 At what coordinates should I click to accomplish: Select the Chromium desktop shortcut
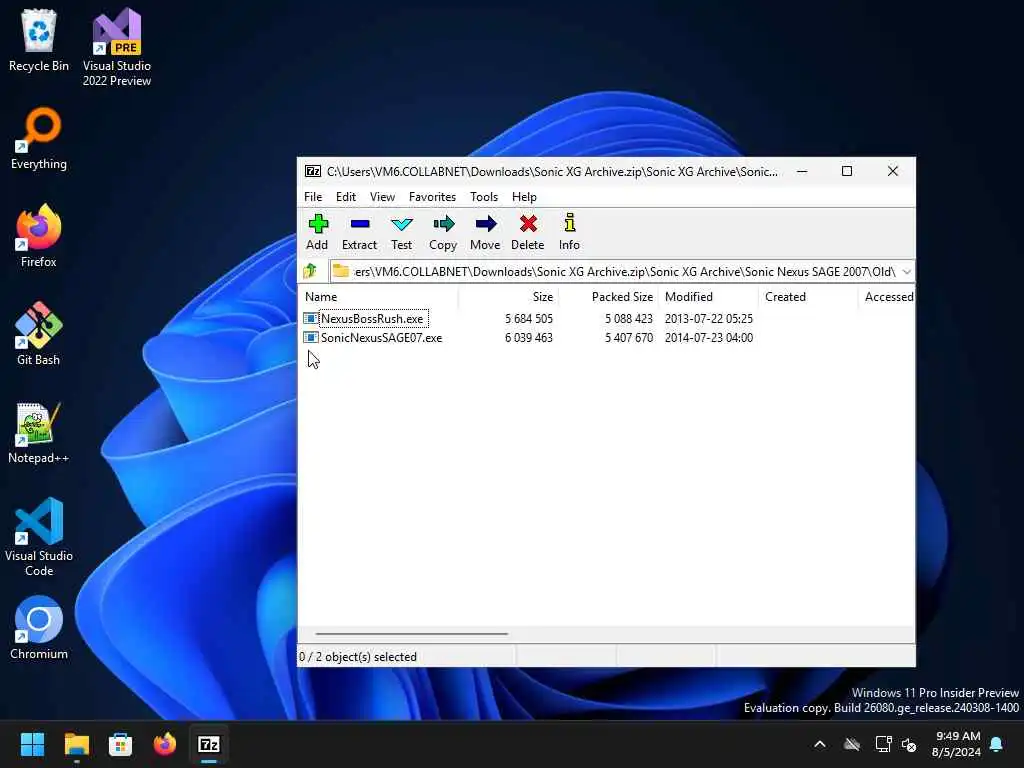tap(39, 628)
